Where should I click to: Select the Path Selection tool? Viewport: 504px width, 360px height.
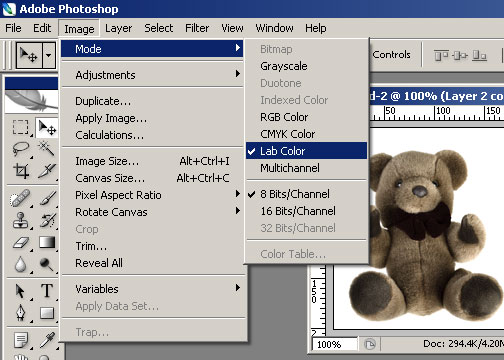pos(20,291)
